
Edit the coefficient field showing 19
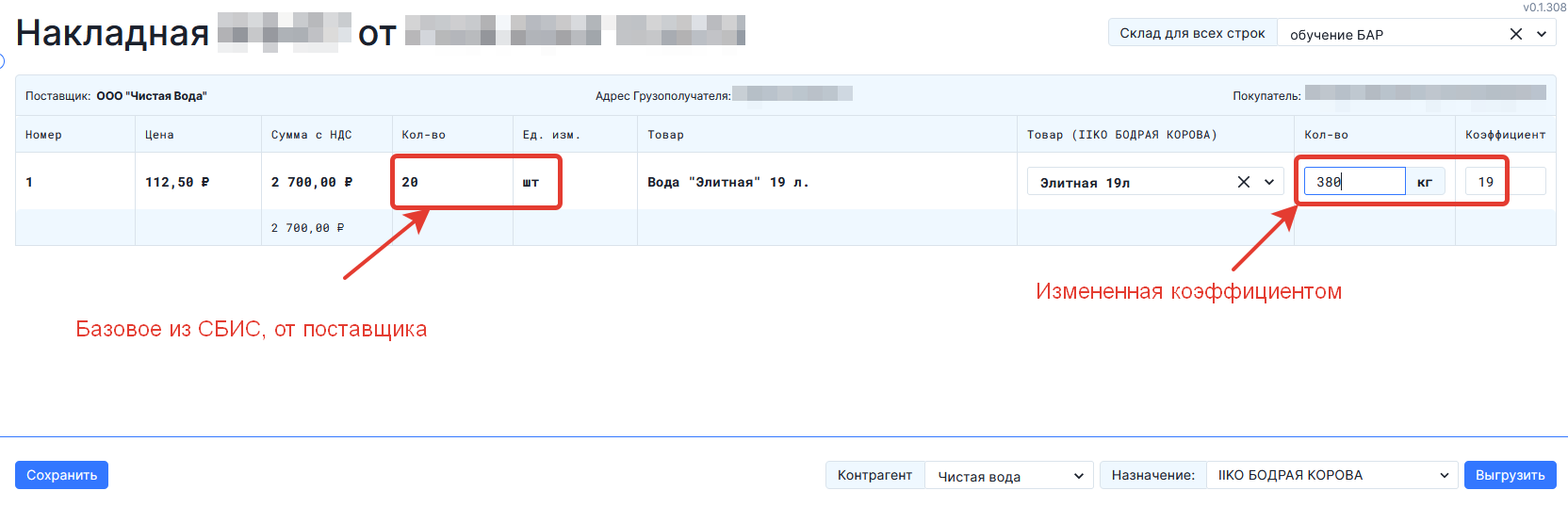tap(1505, 181)
